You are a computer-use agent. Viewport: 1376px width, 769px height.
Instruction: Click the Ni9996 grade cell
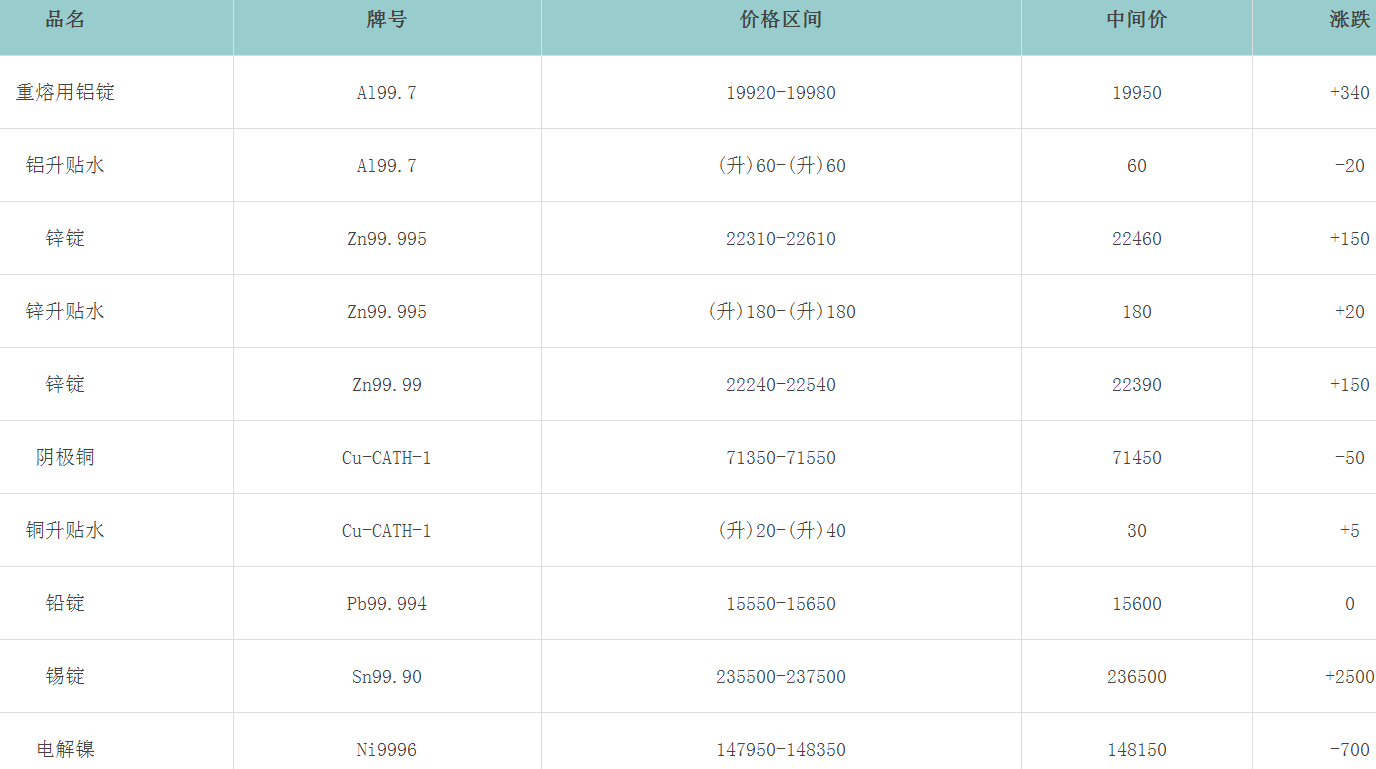point(387,749)
